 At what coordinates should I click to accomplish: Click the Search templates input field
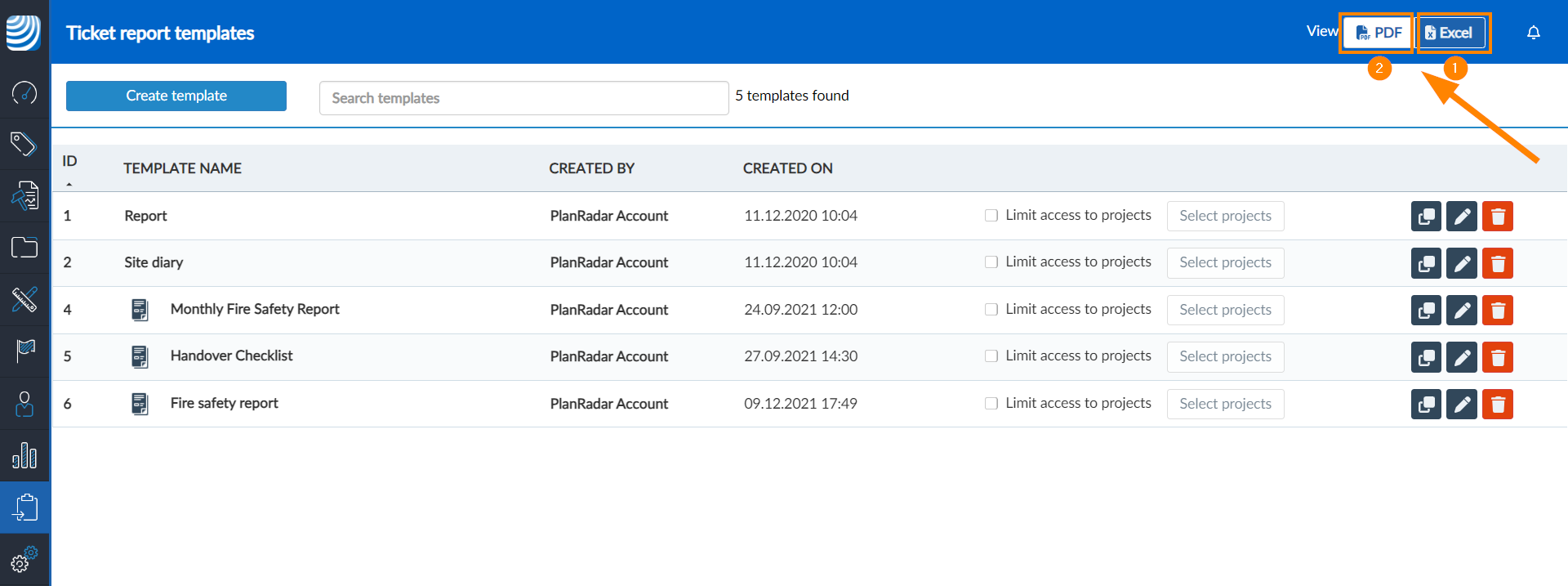pyautogui.click(x=523, y=98)
